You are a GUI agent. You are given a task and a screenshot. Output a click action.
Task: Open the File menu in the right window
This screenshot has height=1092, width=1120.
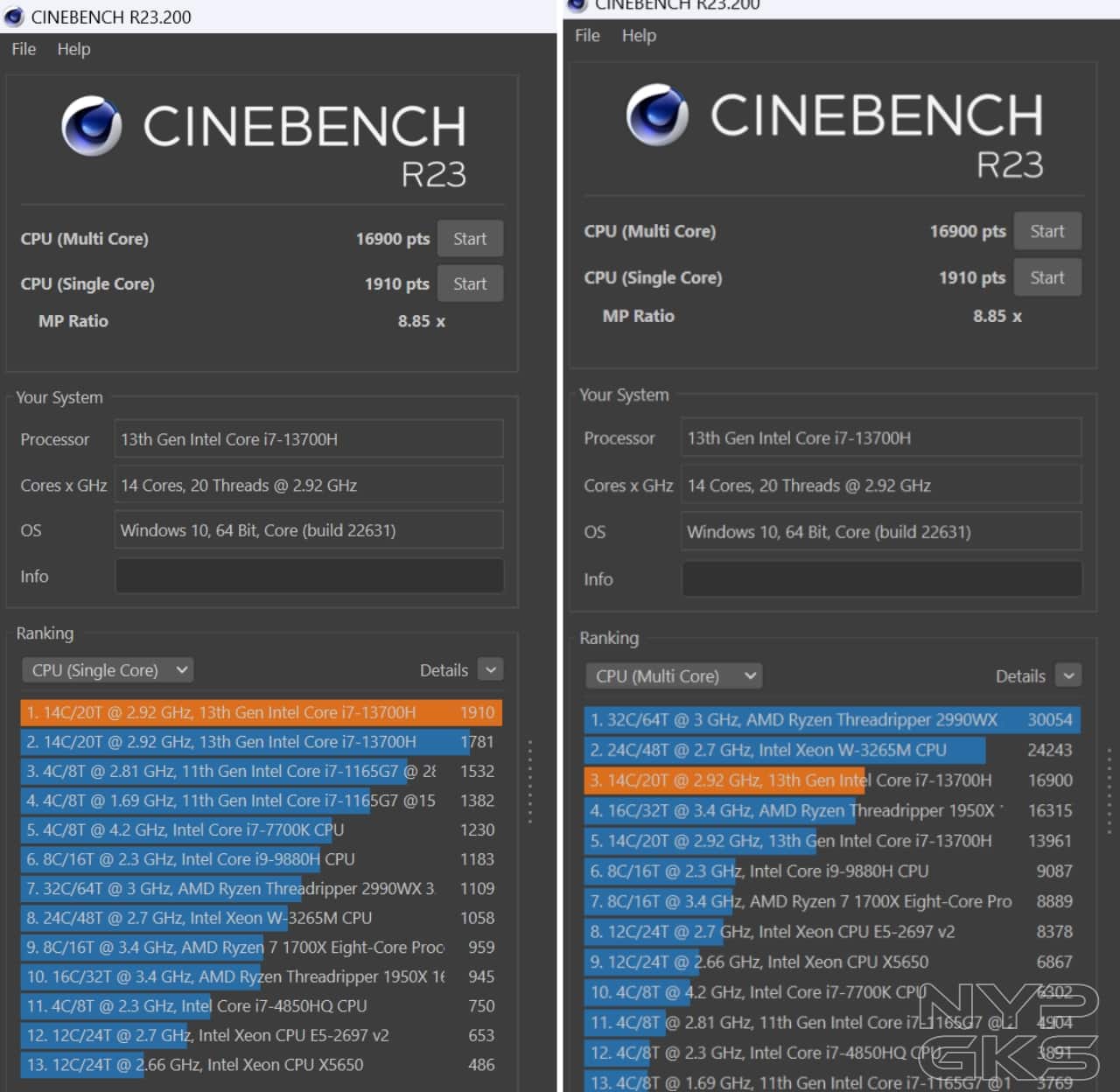(x=587, y=35)
